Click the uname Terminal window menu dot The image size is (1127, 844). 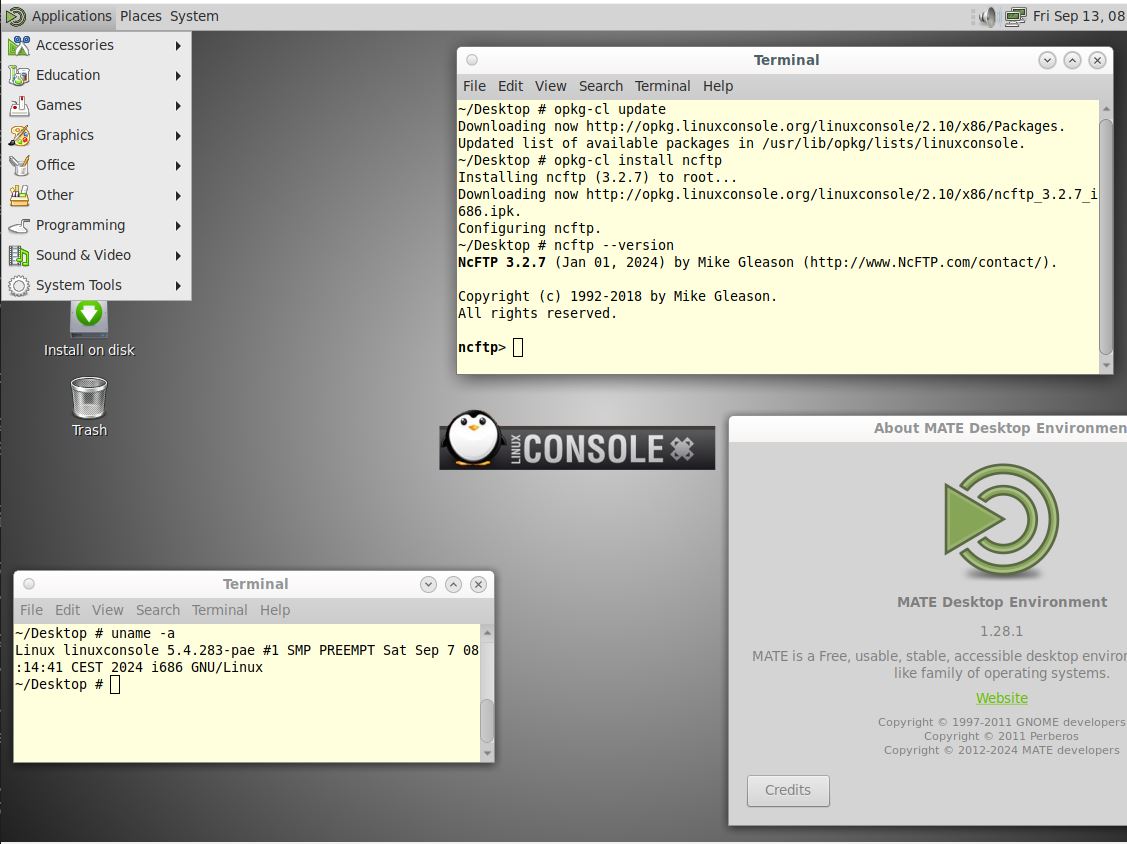point(29,584)
